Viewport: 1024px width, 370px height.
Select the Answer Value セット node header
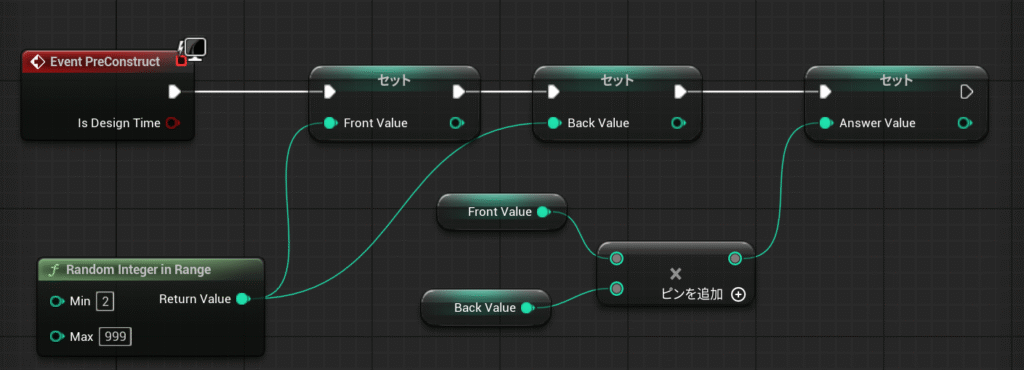click(x=896, y=80)
